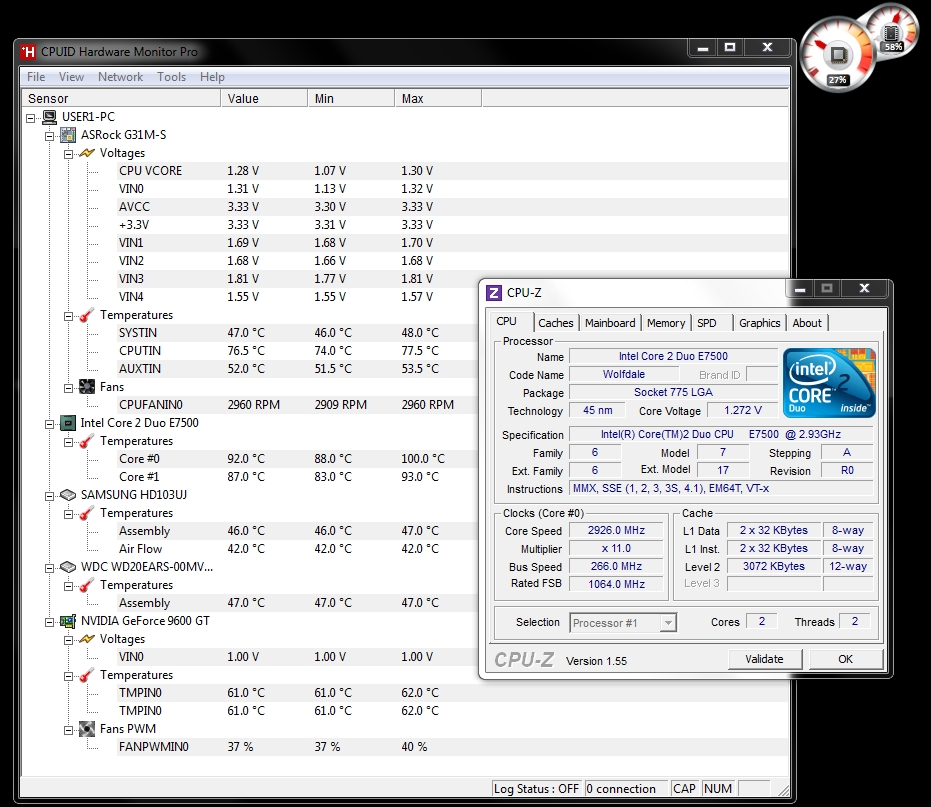The height and width of the screenshot is (807, 931).
Task: Click the Validate button in CPU-Z
Action: pos(764,659)
